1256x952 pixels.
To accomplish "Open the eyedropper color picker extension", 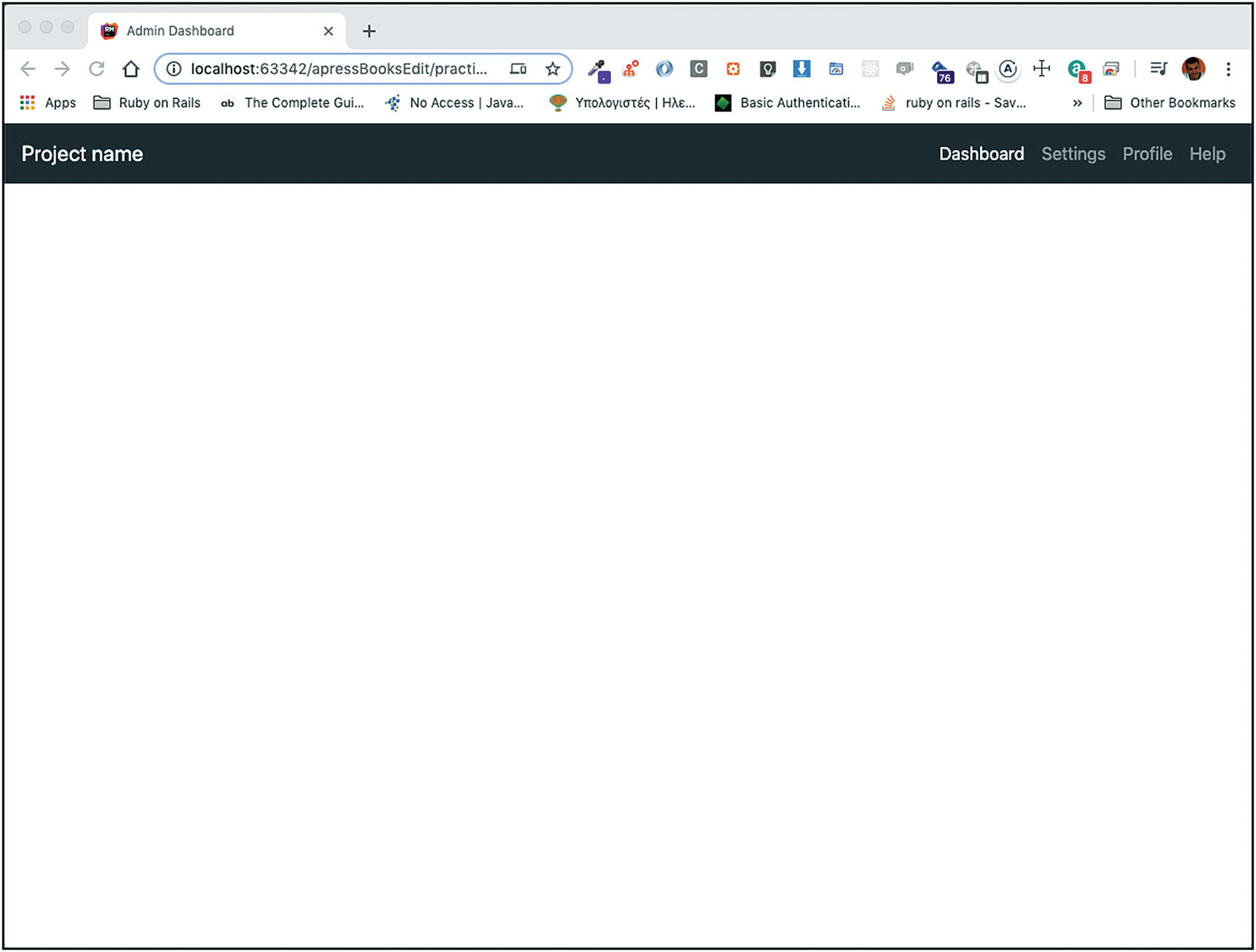I will tap(599, 70).
